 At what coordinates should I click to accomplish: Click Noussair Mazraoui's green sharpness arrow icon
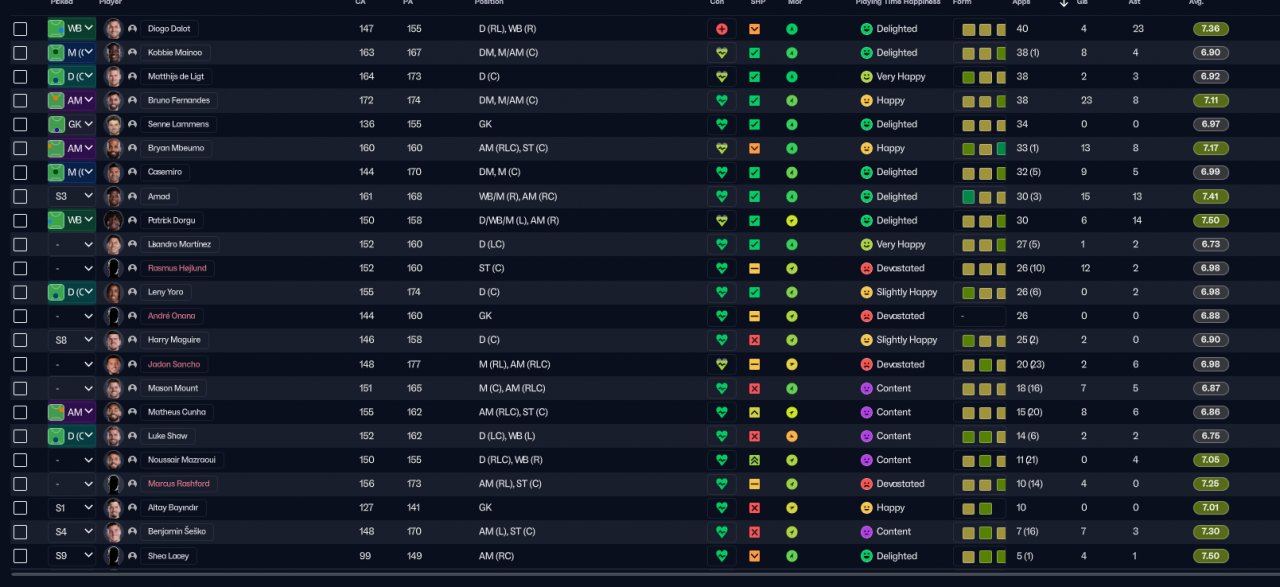[755, 460]
